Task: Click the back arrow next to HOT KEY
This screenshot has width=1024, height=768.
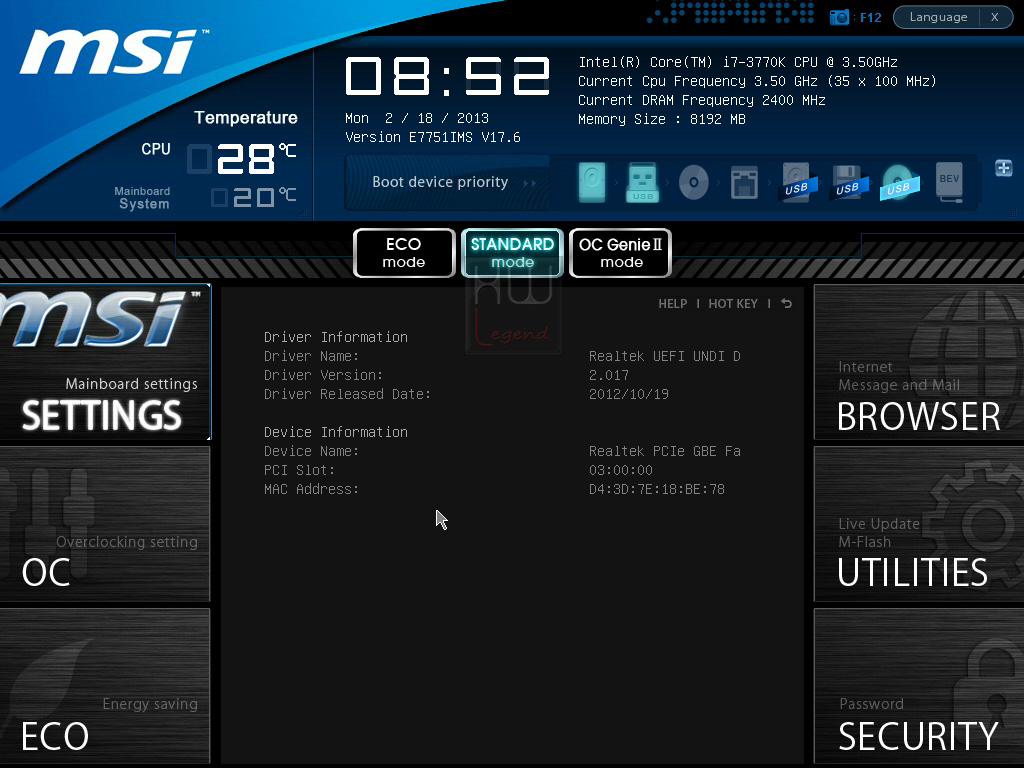Action: click(786, 304)
